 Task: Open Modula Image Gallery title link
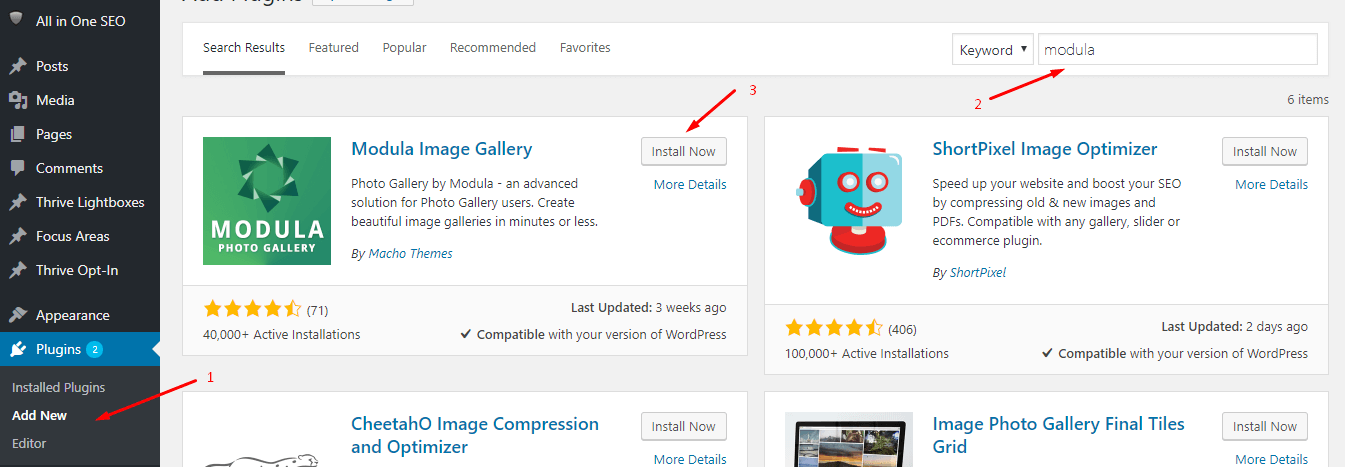442,149
